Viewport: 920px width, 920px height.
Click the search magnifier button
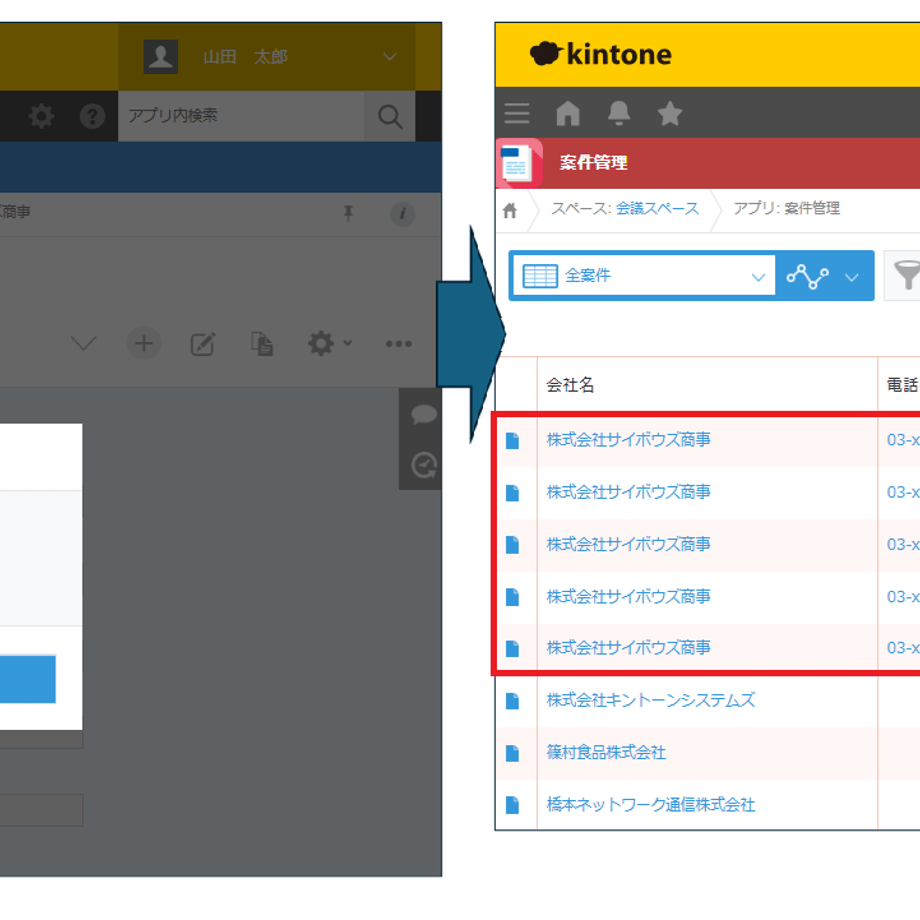(x=390, y=116)
